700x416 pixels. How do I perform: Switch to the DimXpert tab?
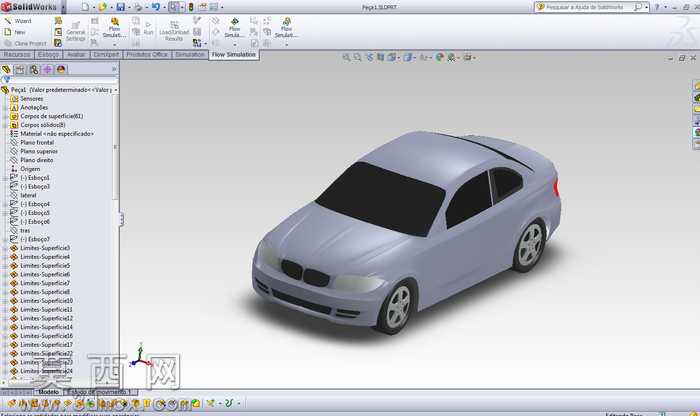(106, 54)
